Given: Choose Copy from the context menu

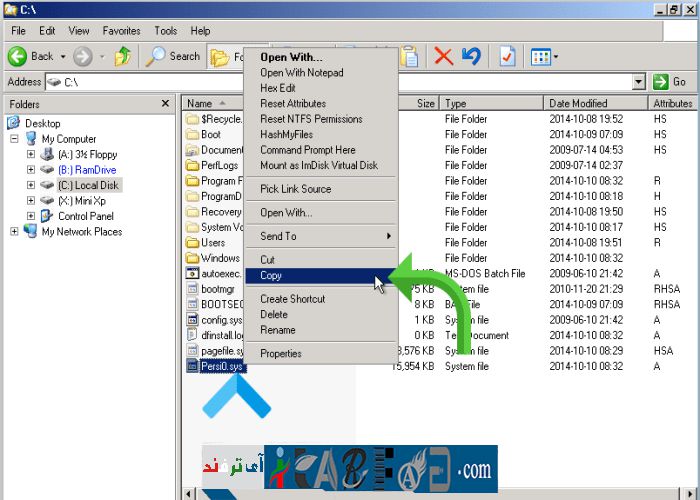Looking at the screenshot, I should pos(271,275).
